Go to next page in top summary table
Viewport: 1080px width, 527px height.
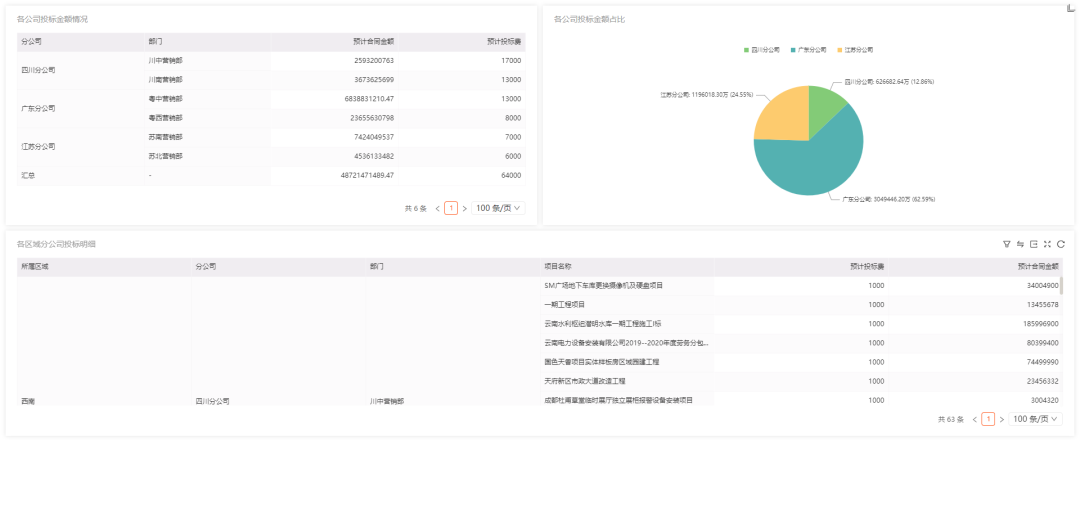pyautogui.click(x=464, y=208)
